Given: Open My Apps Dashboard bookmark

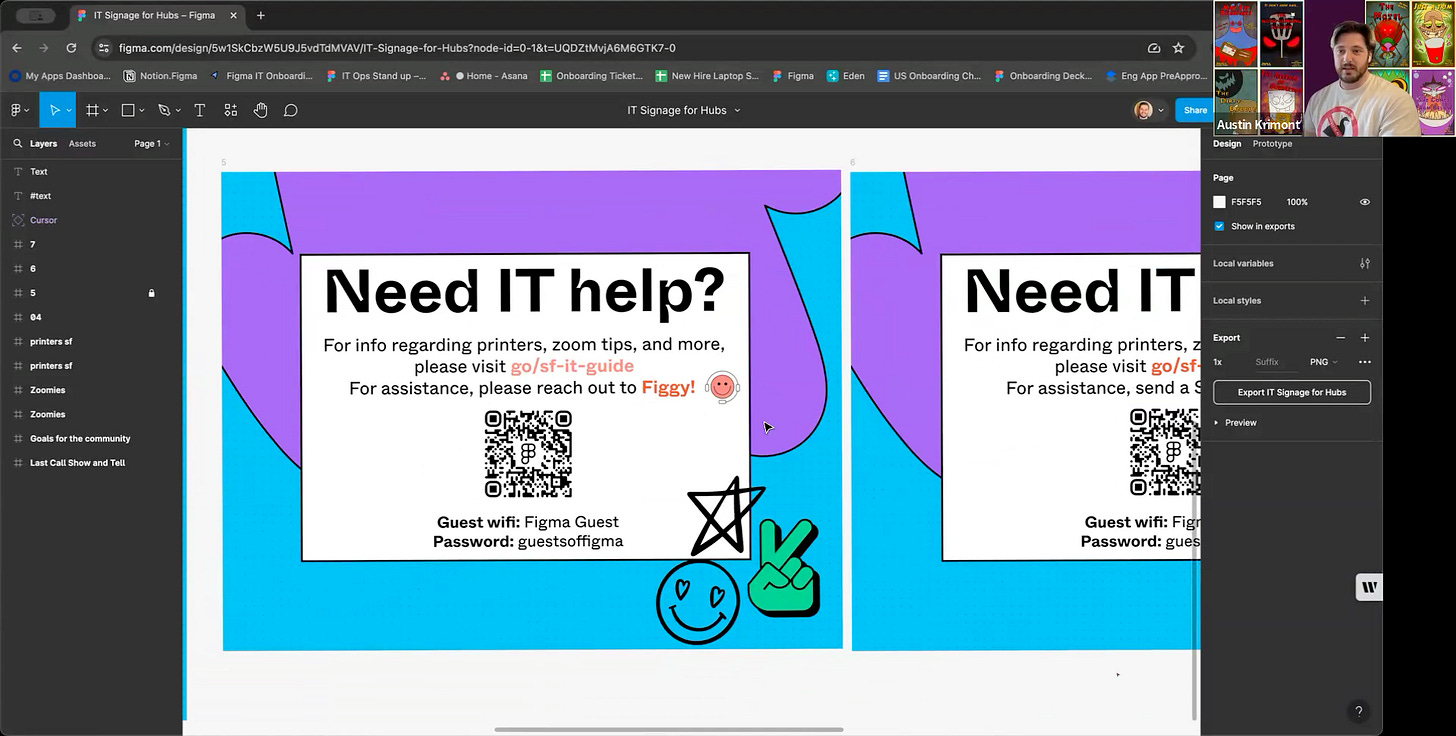Looking at the screenshot, I should 61,76.
